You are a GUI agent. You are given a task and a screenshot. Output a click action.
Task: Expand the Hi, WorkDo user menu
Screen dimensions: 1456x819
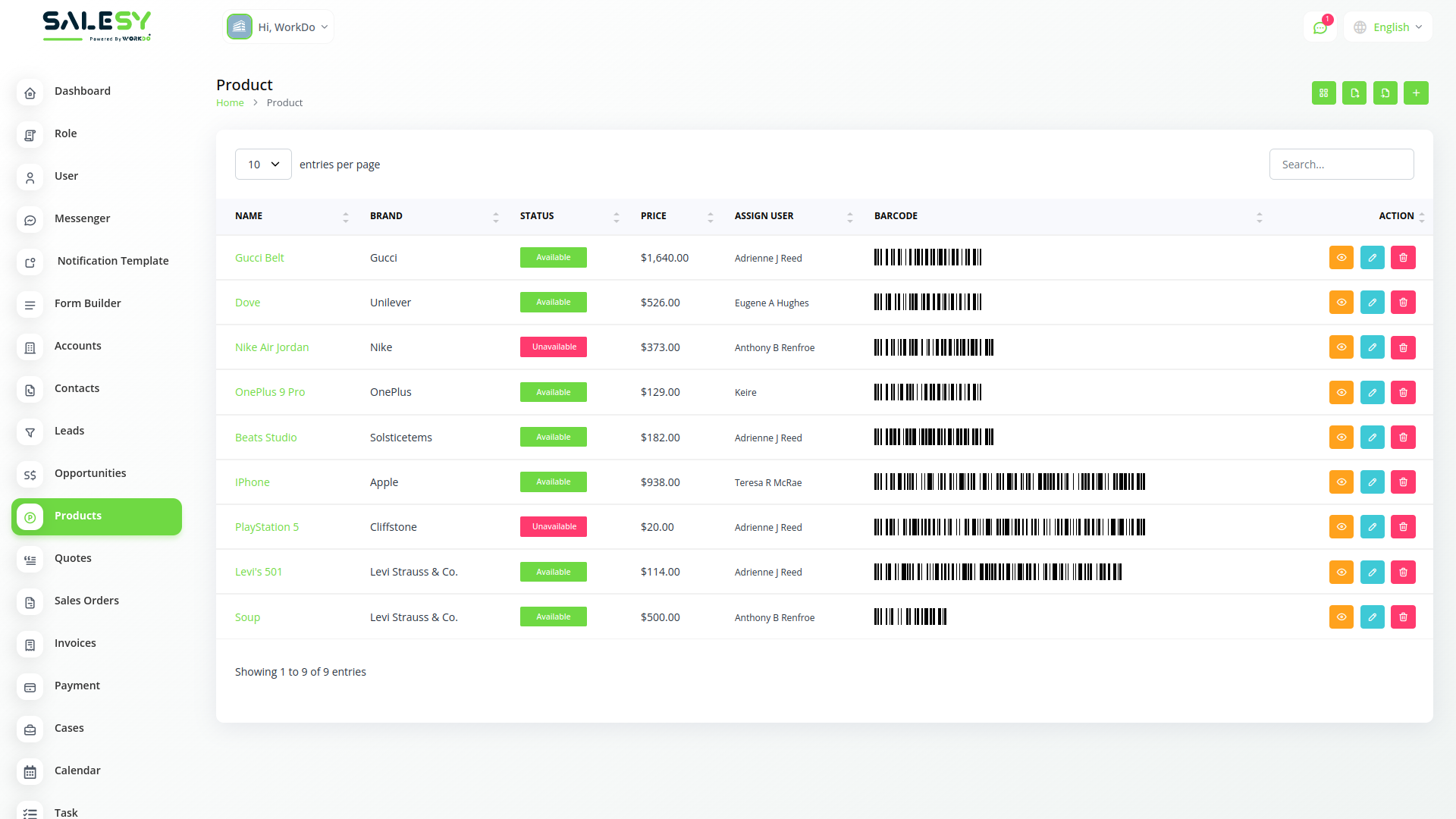[279, 27]
